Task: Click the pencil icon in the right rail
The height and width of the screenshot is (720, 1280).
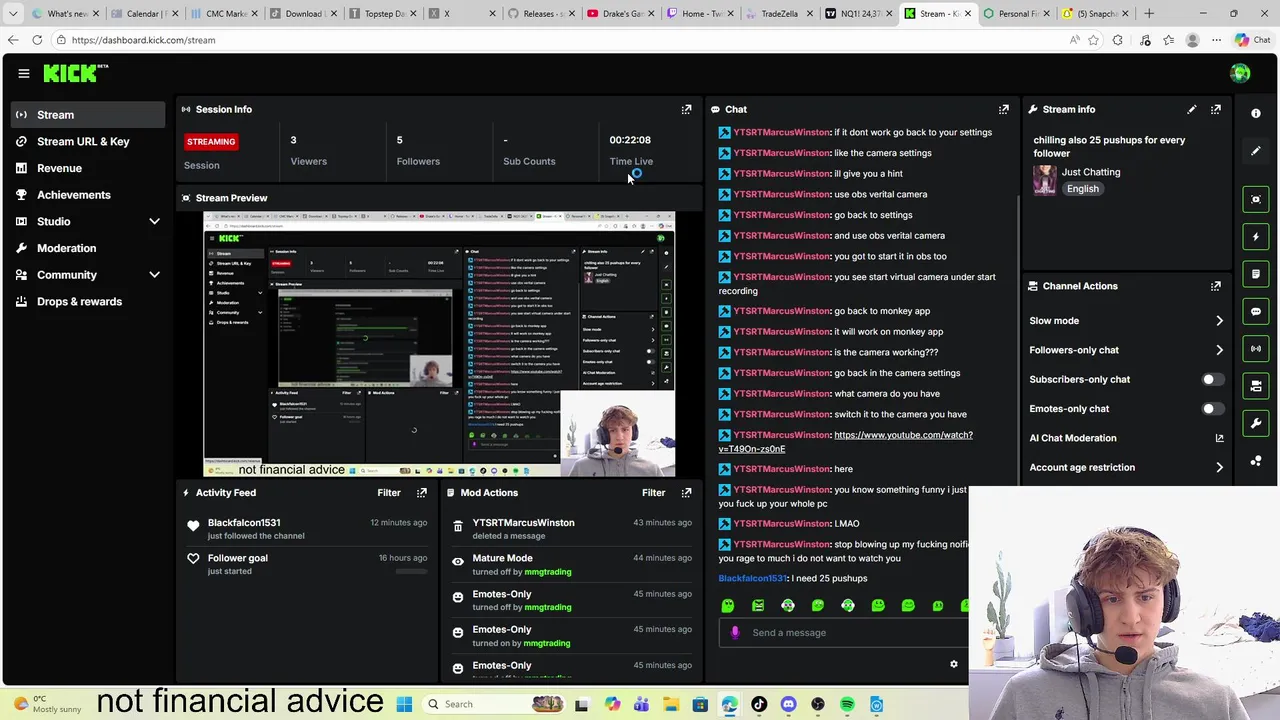Action: (x=1256, y=151)
